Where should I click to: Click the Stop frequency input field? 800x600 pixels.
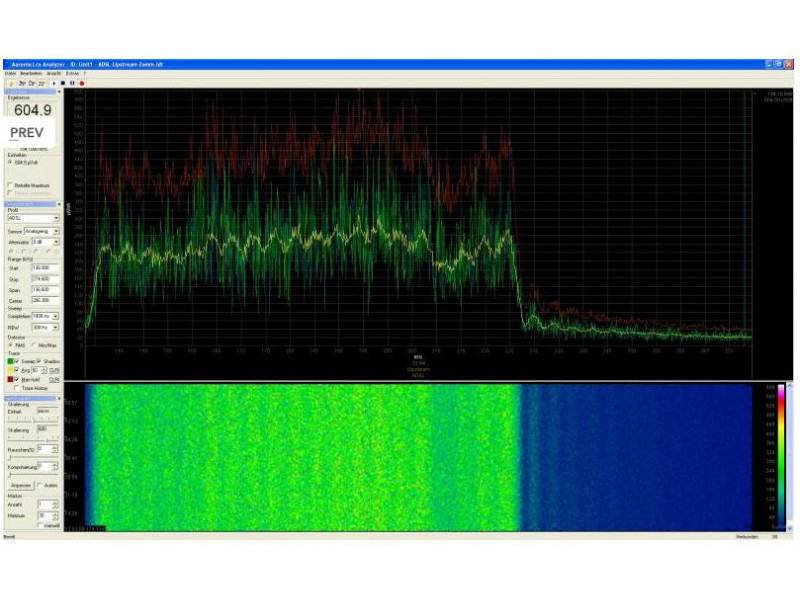[45, 279]
